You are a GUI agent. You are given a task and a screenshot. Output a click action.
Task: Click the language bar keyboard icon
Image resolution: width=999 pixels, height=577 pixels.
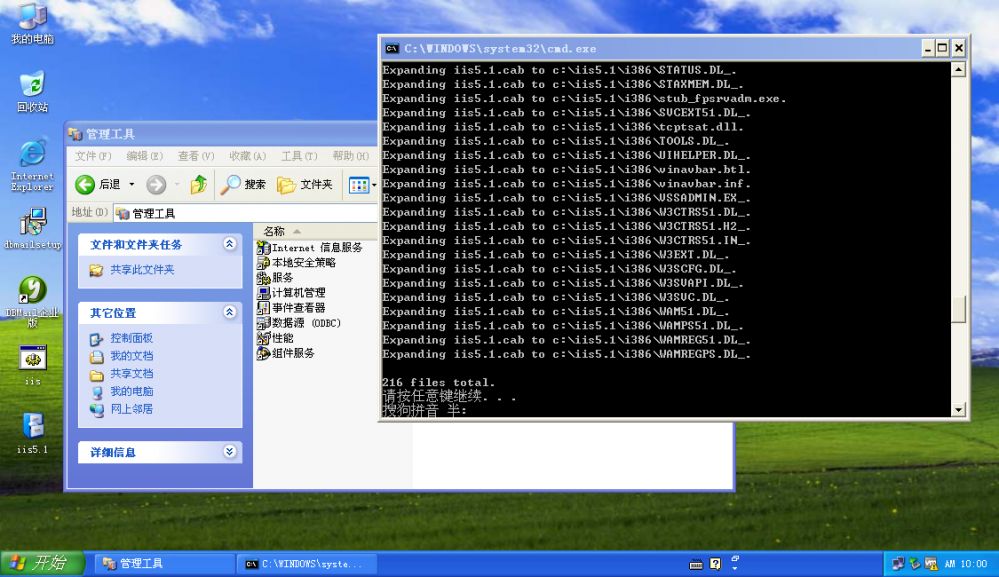pyautogui.click(x=696, y=564)
